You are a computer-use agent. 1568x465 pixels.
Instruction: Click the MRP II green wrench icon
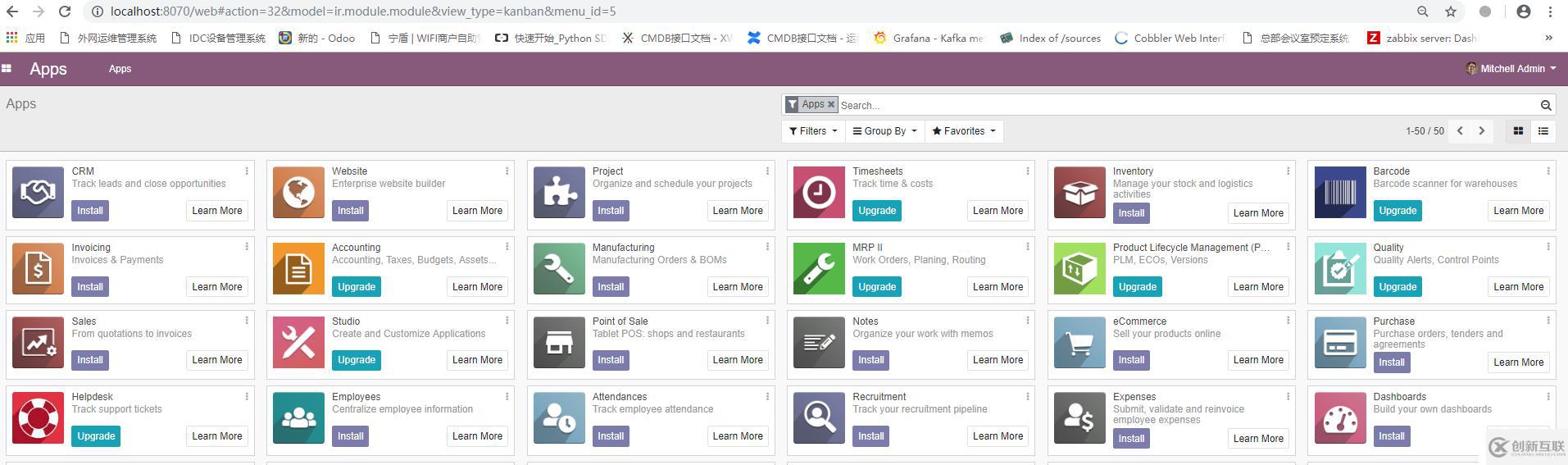pos(819,269)
